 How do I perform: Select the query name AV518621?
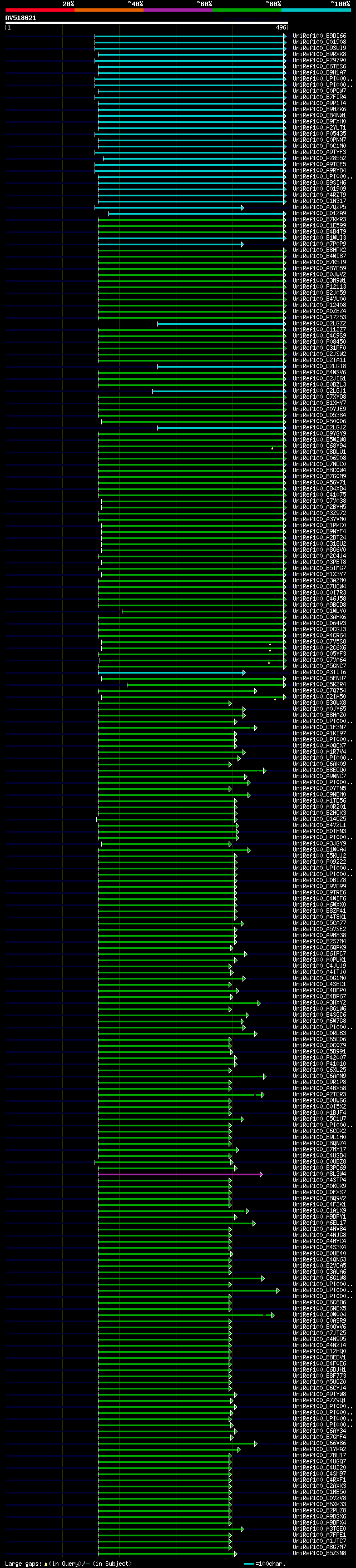pos(21,18)
